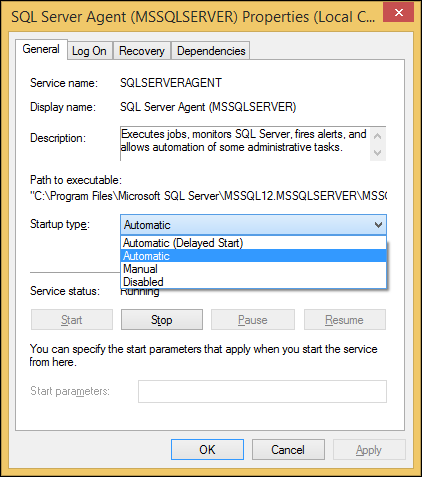Select the highlighted Automatic startup option

tap(253, 256)
